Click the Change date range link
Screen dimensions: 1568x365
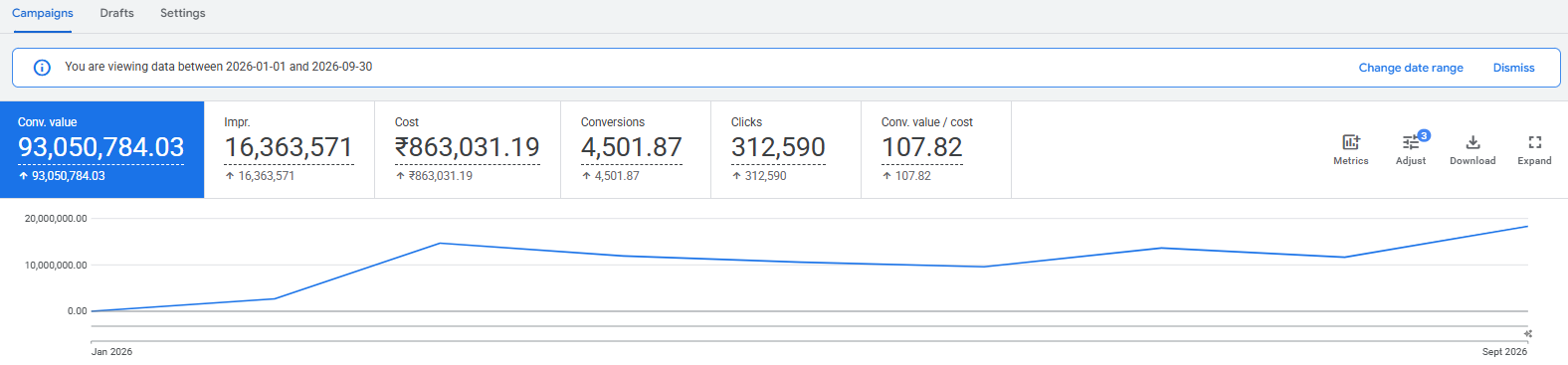click(1411, 68)
